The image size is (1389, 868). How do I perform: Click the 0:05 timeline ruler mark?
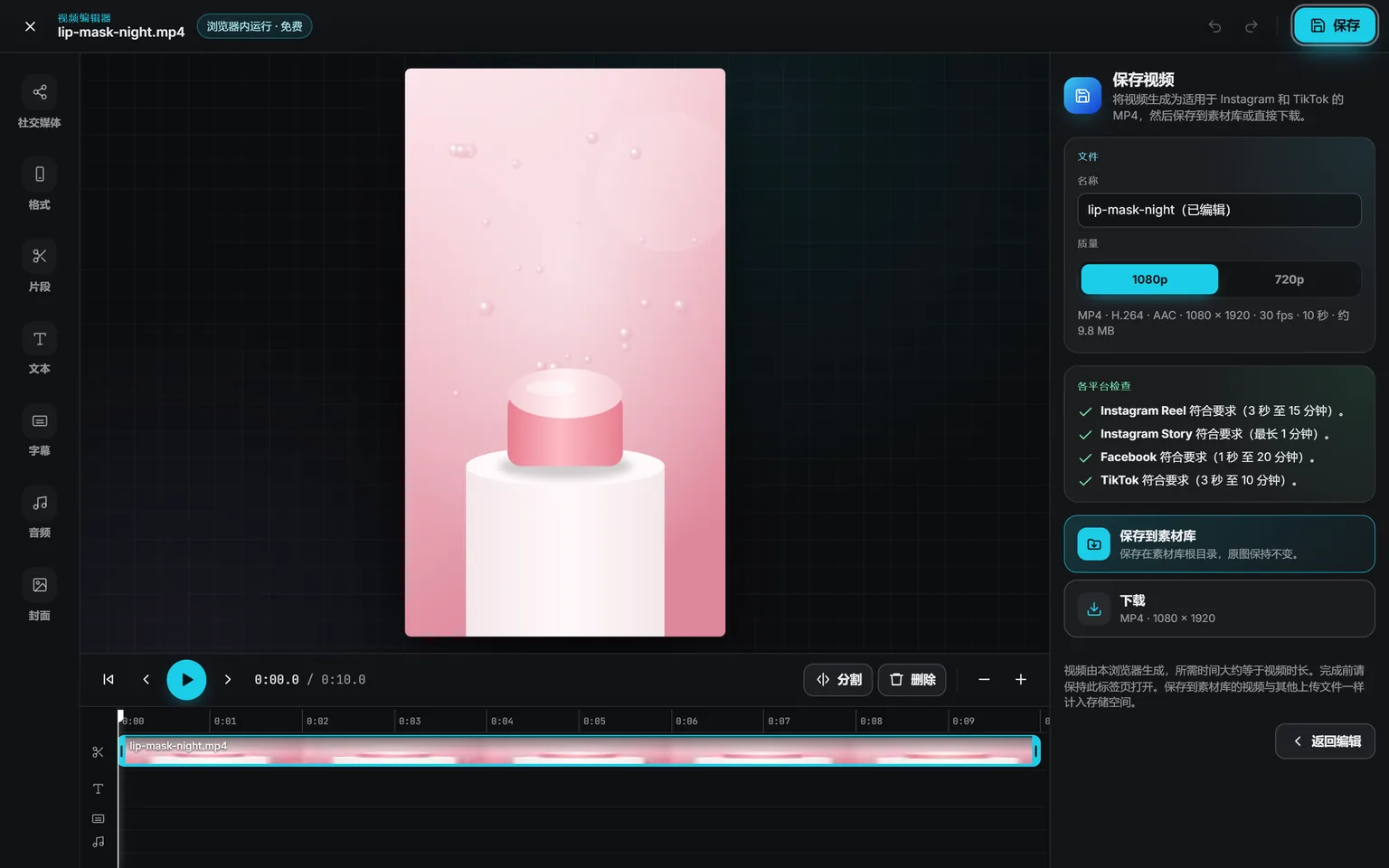594,722
